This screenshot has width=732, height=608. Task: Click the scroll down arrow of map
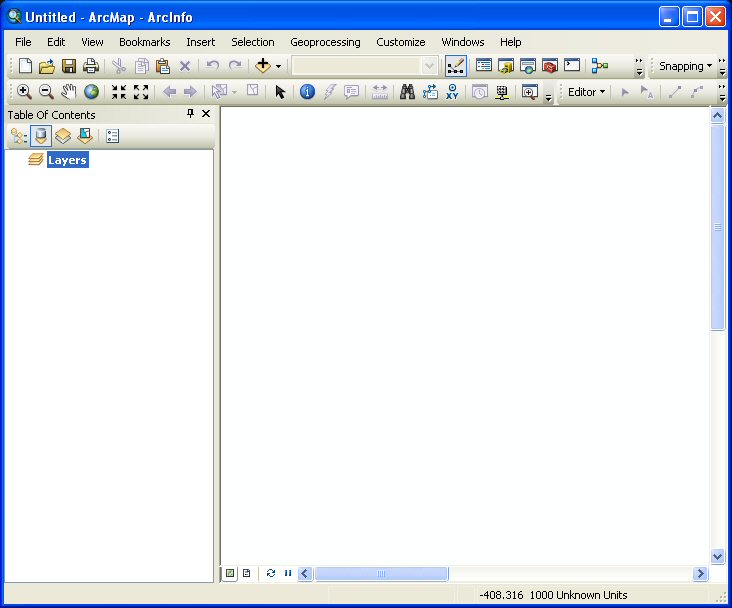718,556
